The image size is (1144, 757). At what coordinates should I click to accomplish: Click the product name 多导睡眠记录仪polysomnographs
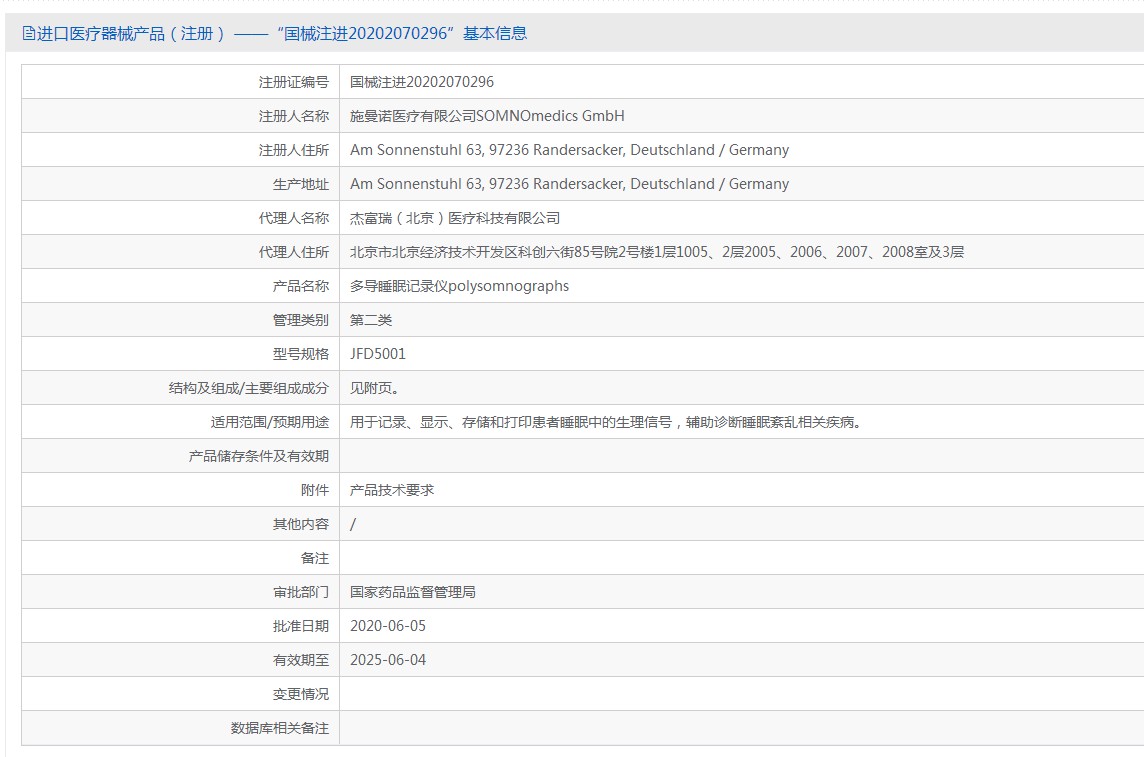click(459, 286)
